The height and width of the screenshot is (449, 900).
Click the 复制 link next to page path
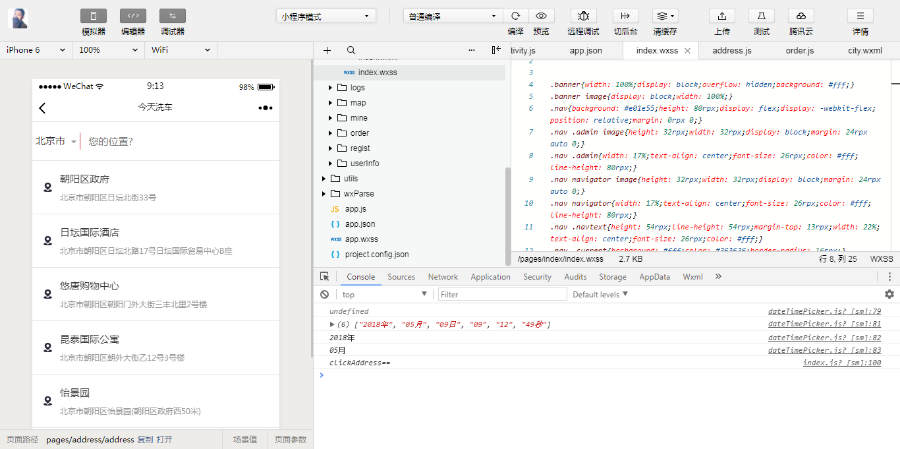pyautogui.click(x=145, y=439)
